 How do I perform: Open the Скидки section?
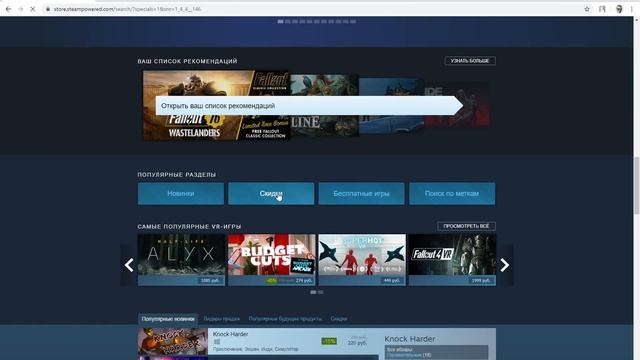271,193
